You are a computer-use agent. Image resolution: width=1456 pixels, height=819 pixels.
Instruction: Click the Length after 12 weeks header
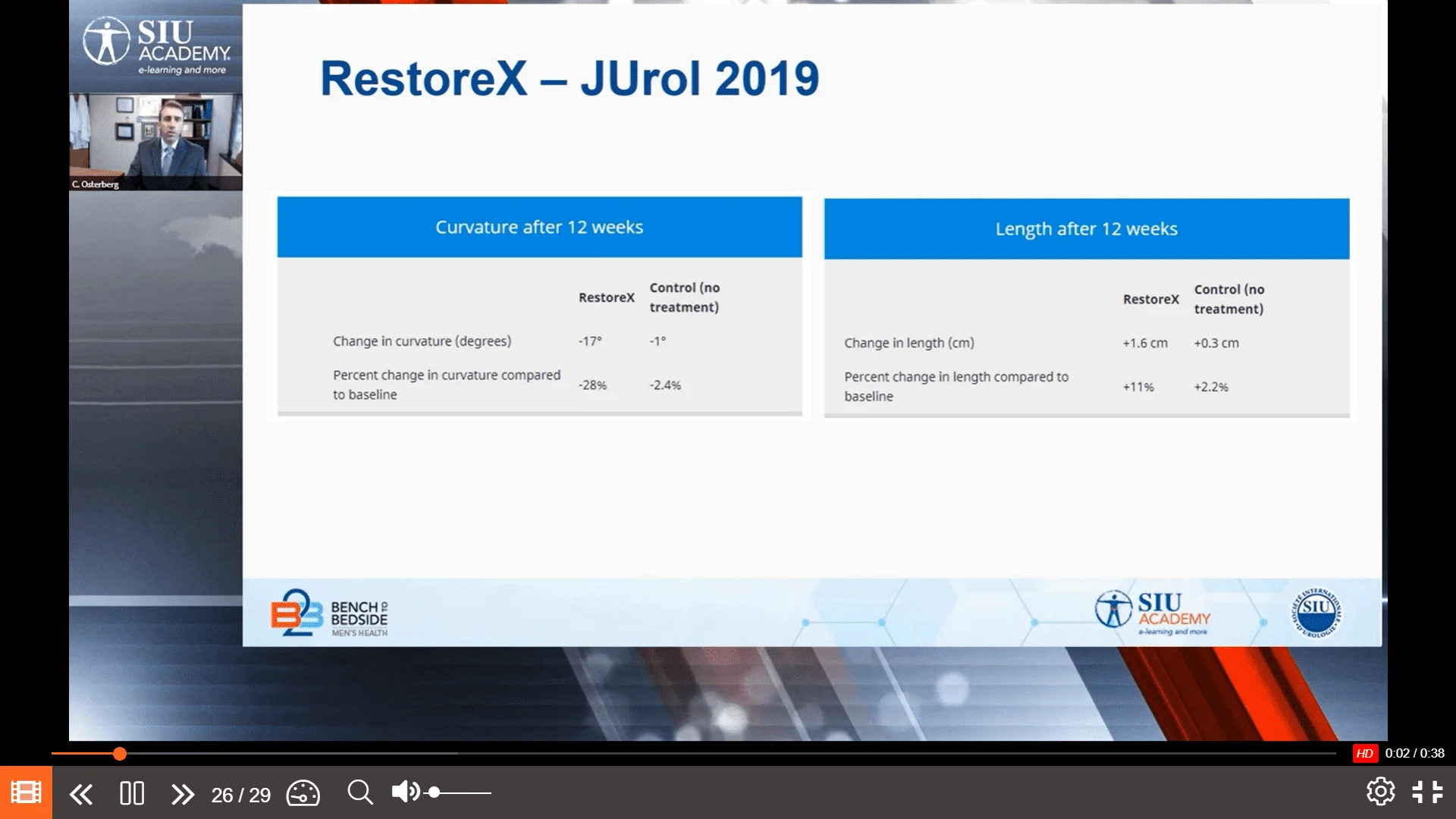pos(1086,229)
